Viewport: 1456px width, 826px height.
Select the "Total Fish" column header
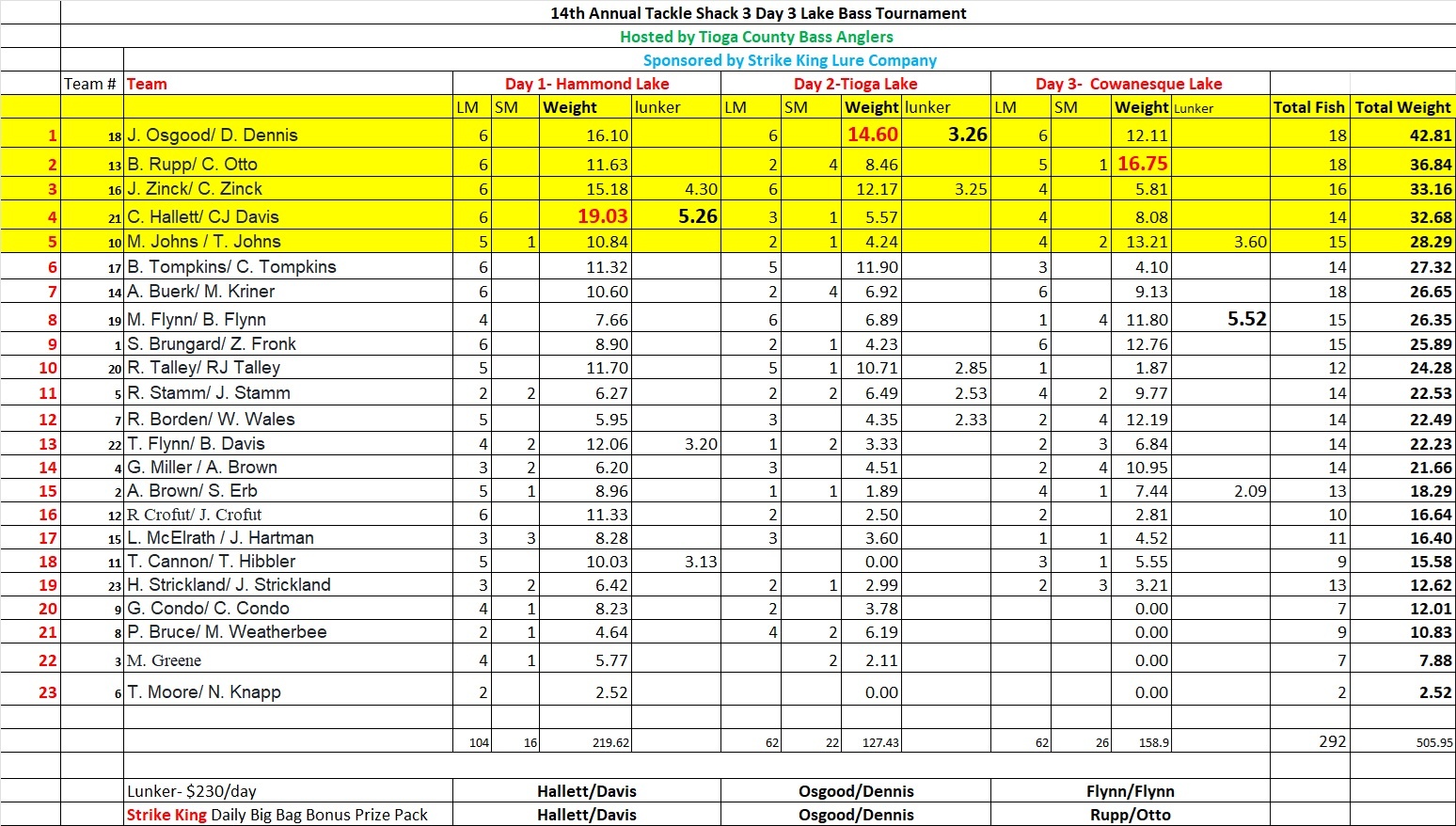[1308, 107]
